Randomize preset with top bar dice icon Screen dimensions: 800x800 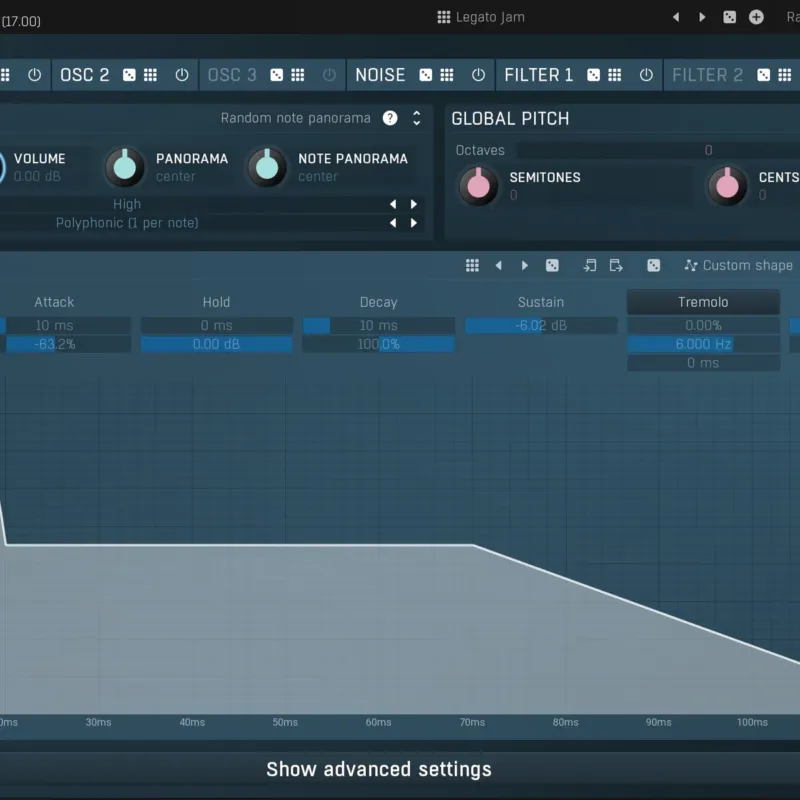pyautogui.click(x=730, y=17)
